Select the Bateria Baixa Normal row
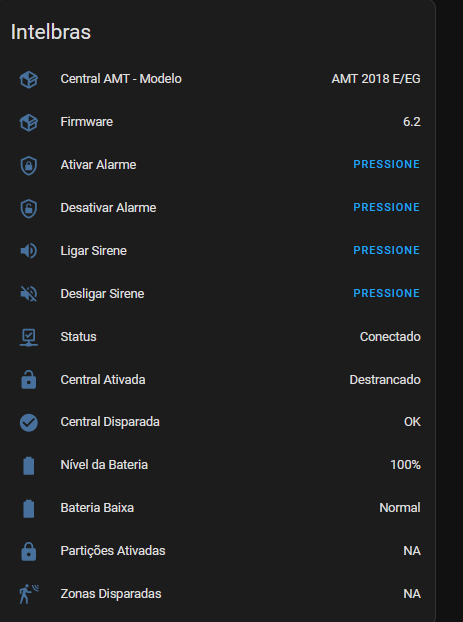Viewport: 463px width, 622px height. tap(220, 508)
